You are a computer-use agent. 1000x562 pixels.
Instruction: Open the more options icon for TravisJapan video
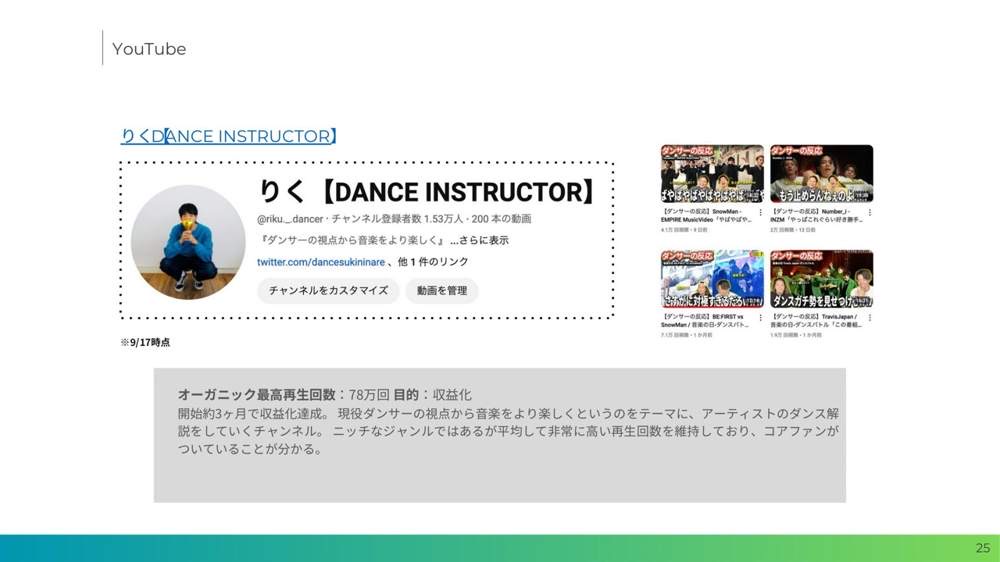pyautogui.click(x=870, y=317)
